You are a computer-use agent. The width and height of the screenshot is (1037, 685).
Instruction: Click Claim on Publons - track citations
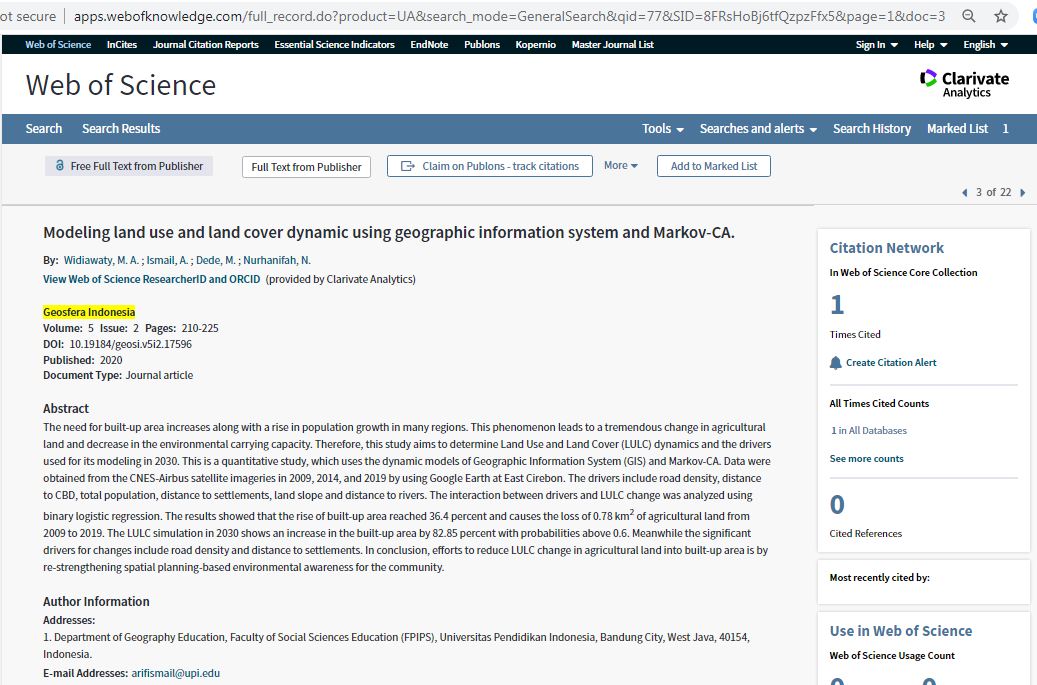click(x=489, y=166)
